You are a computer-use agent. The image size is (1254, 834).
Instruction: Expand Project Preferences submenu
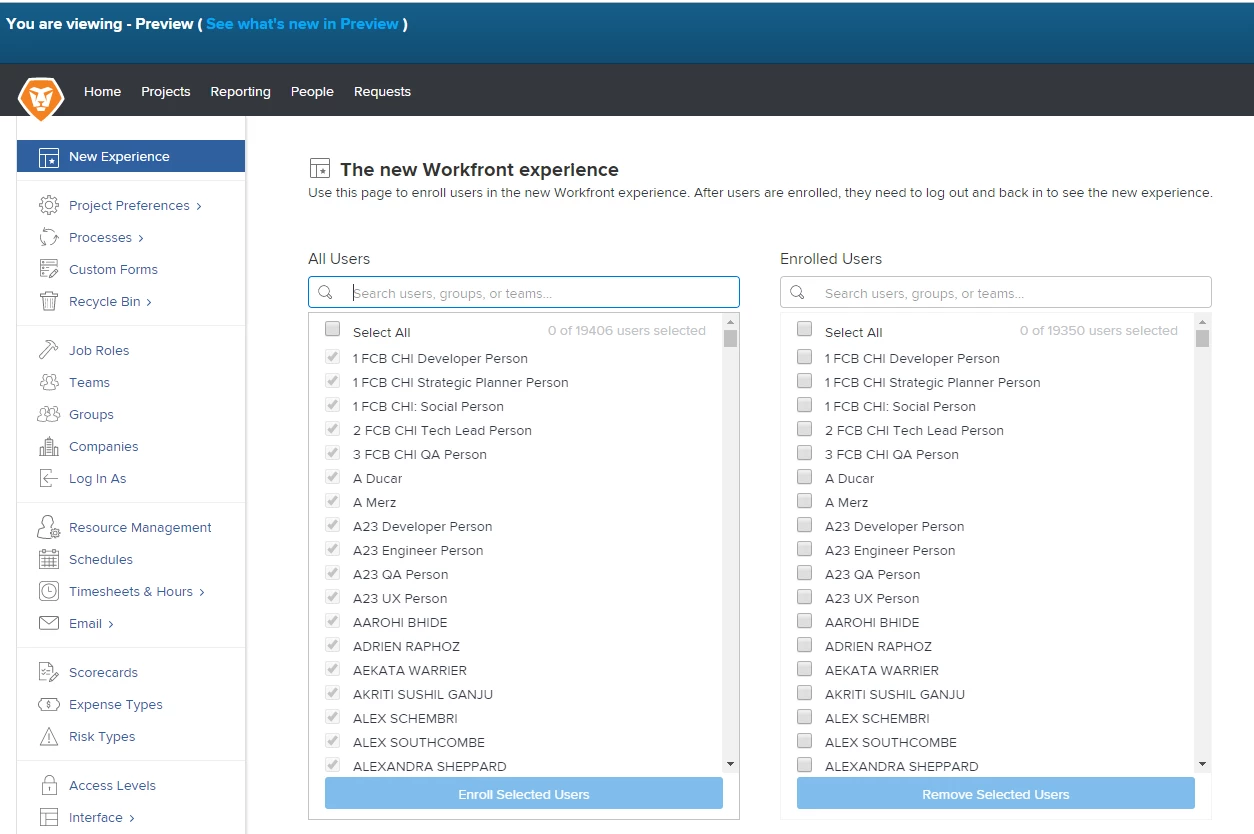point(199,206)
